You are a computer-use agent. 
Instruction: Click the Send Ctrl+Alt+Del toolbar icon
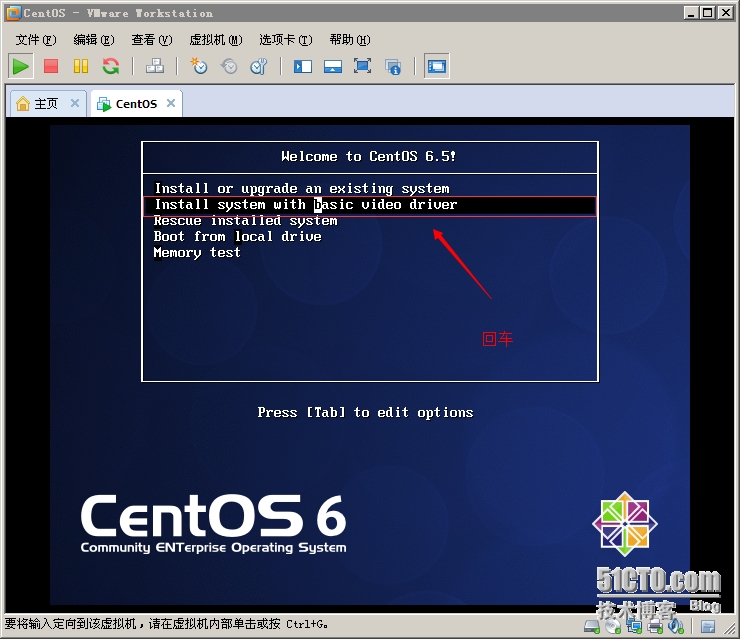[155, 67]
